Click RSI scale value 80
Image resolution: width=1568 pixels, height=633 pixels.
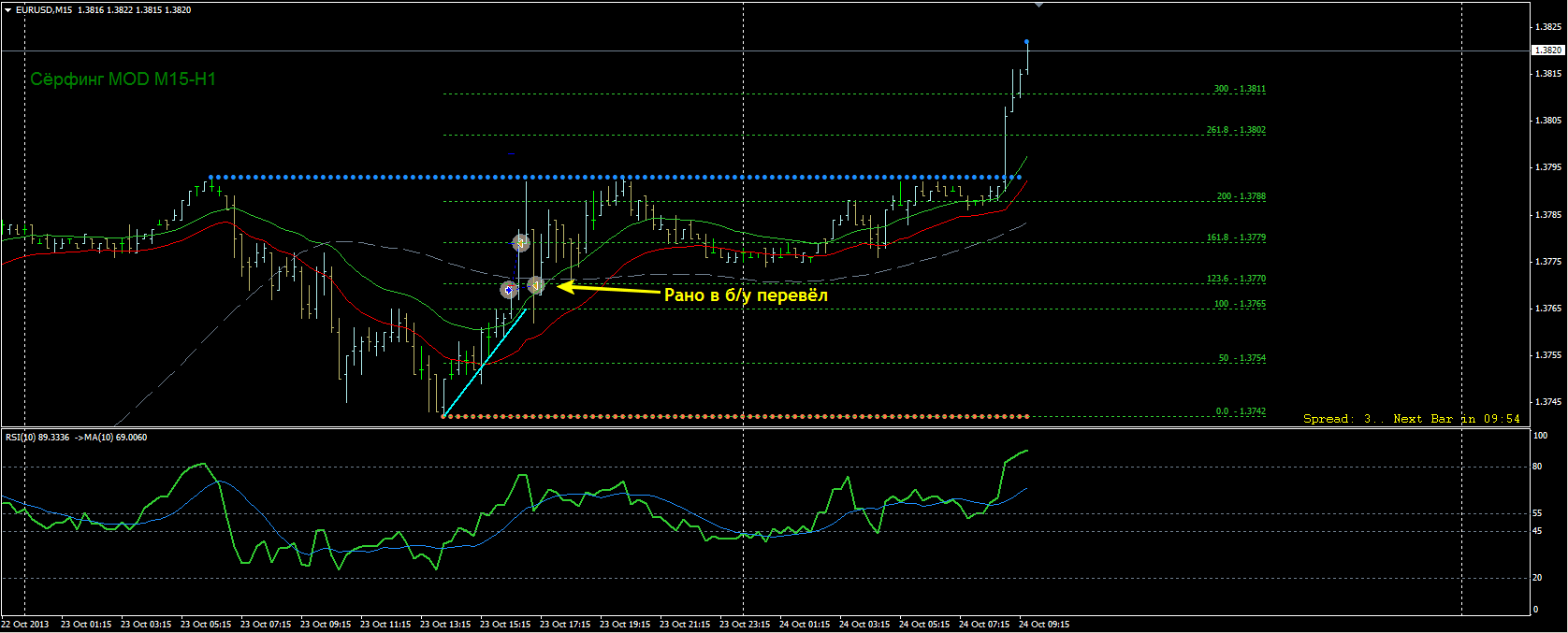[1538, 467]
